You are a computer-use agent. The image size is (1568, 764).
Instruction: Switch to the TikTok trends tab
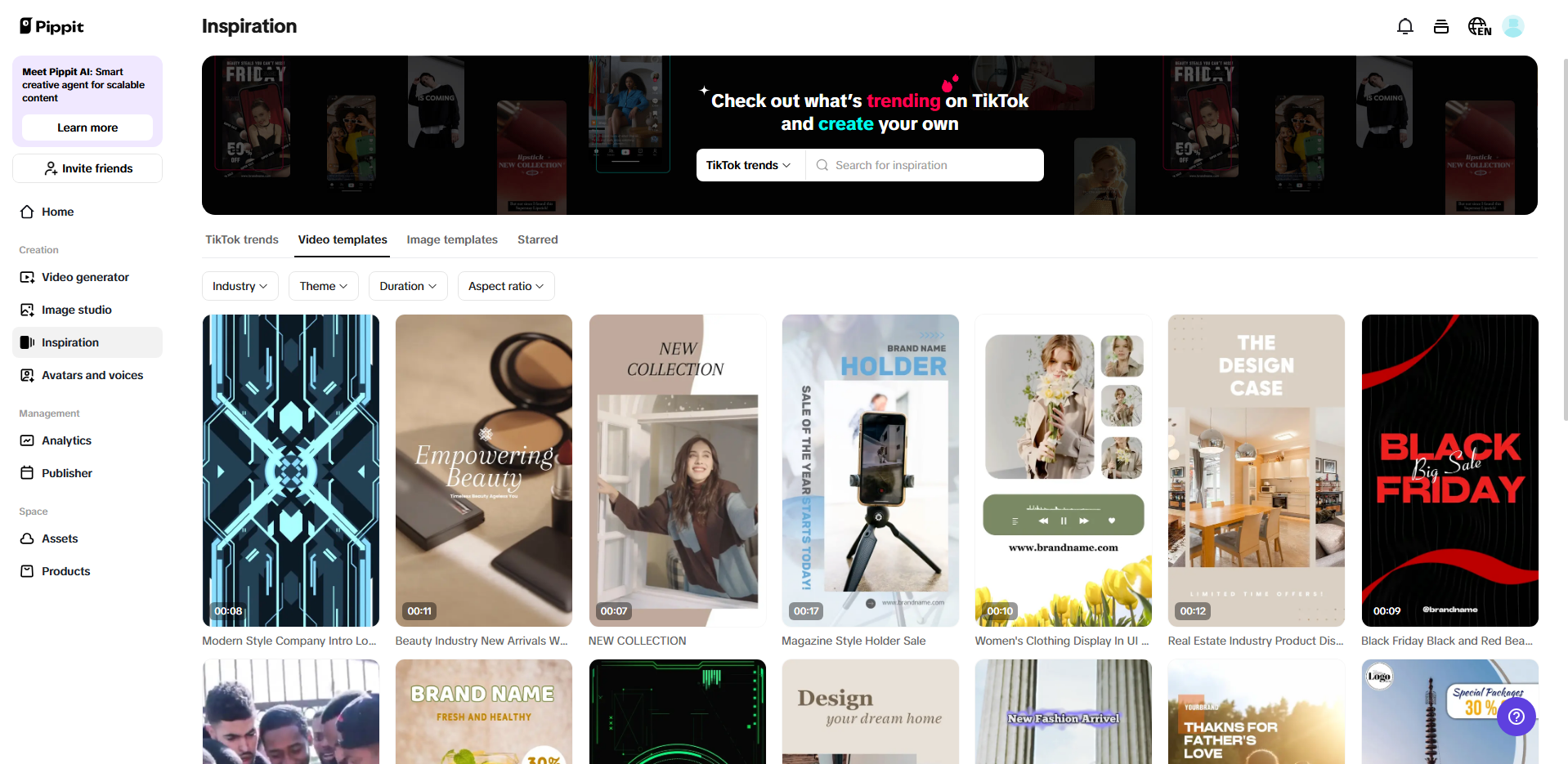coord(242,239)
